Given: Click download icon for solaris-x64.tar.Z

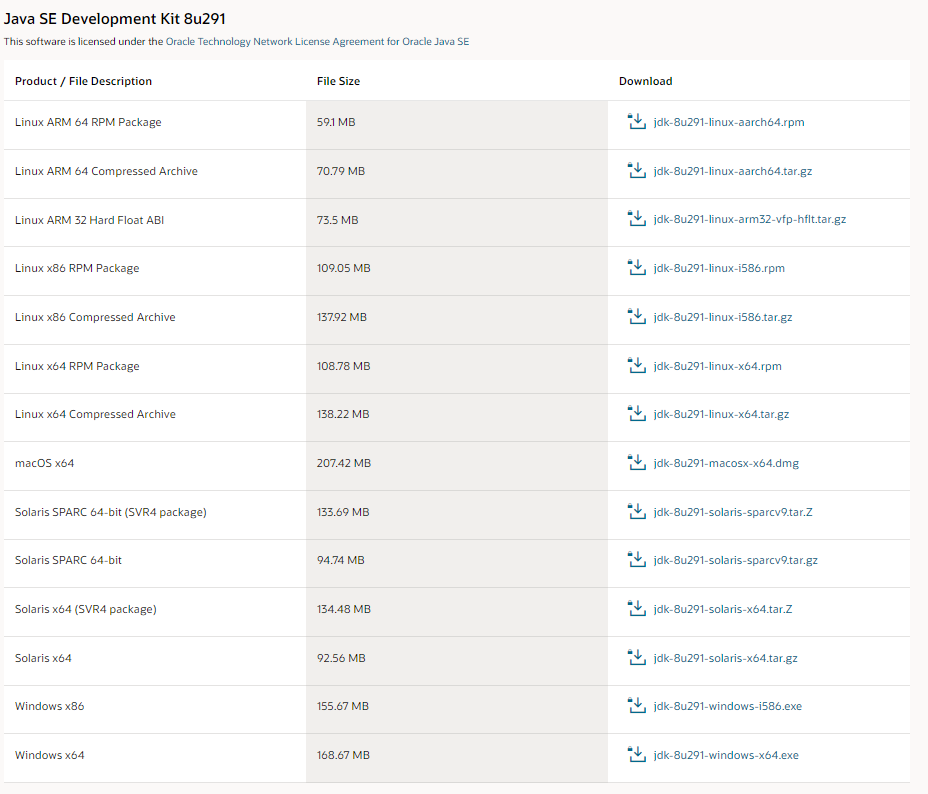Looking at the screenshot, I should [637, 609].
